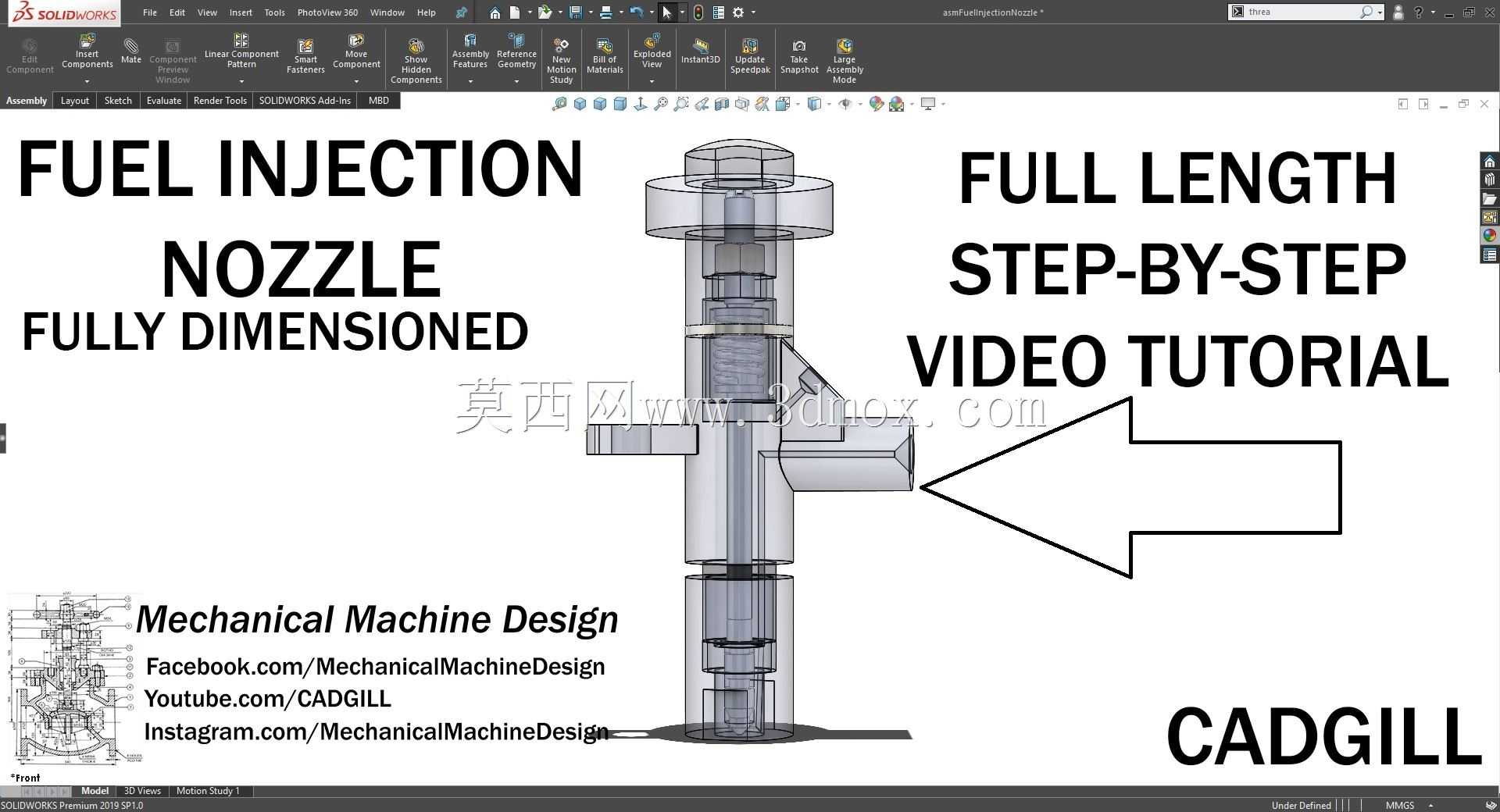The image size is (1500, 812).
Task: Click Smart Fasteners button
Action: 305,56
